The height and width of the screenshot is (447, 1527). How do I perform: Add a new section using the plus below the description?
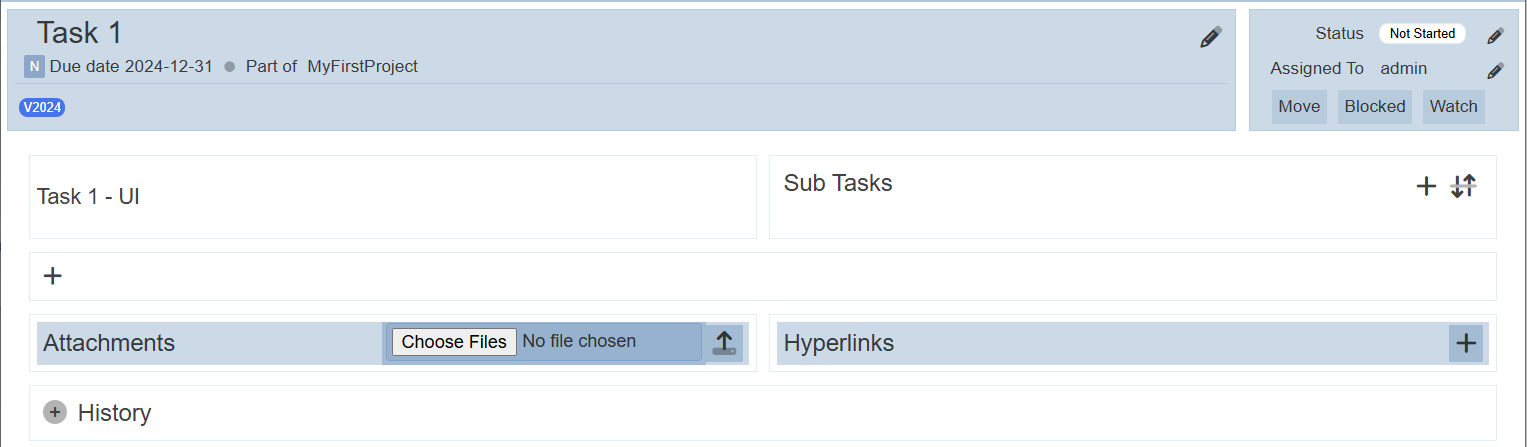click(53, 276)
